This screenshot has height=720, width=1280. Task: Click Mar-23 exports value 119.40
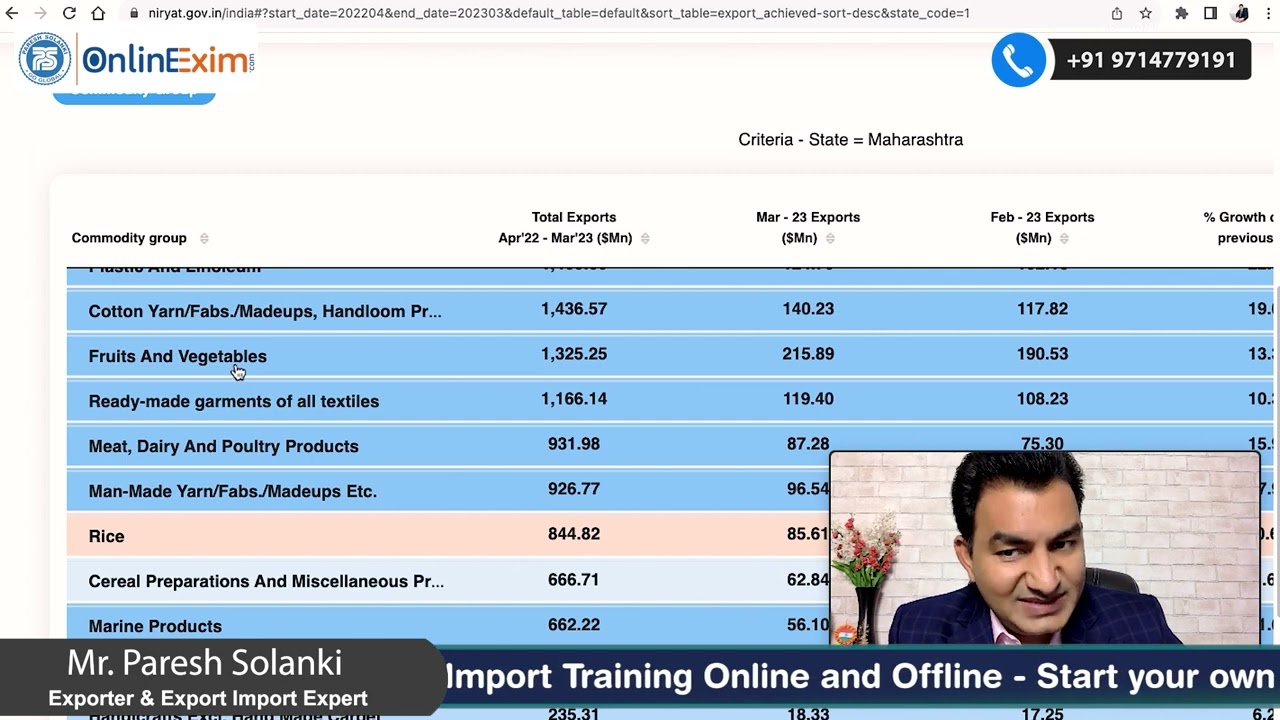click(808, 399)
